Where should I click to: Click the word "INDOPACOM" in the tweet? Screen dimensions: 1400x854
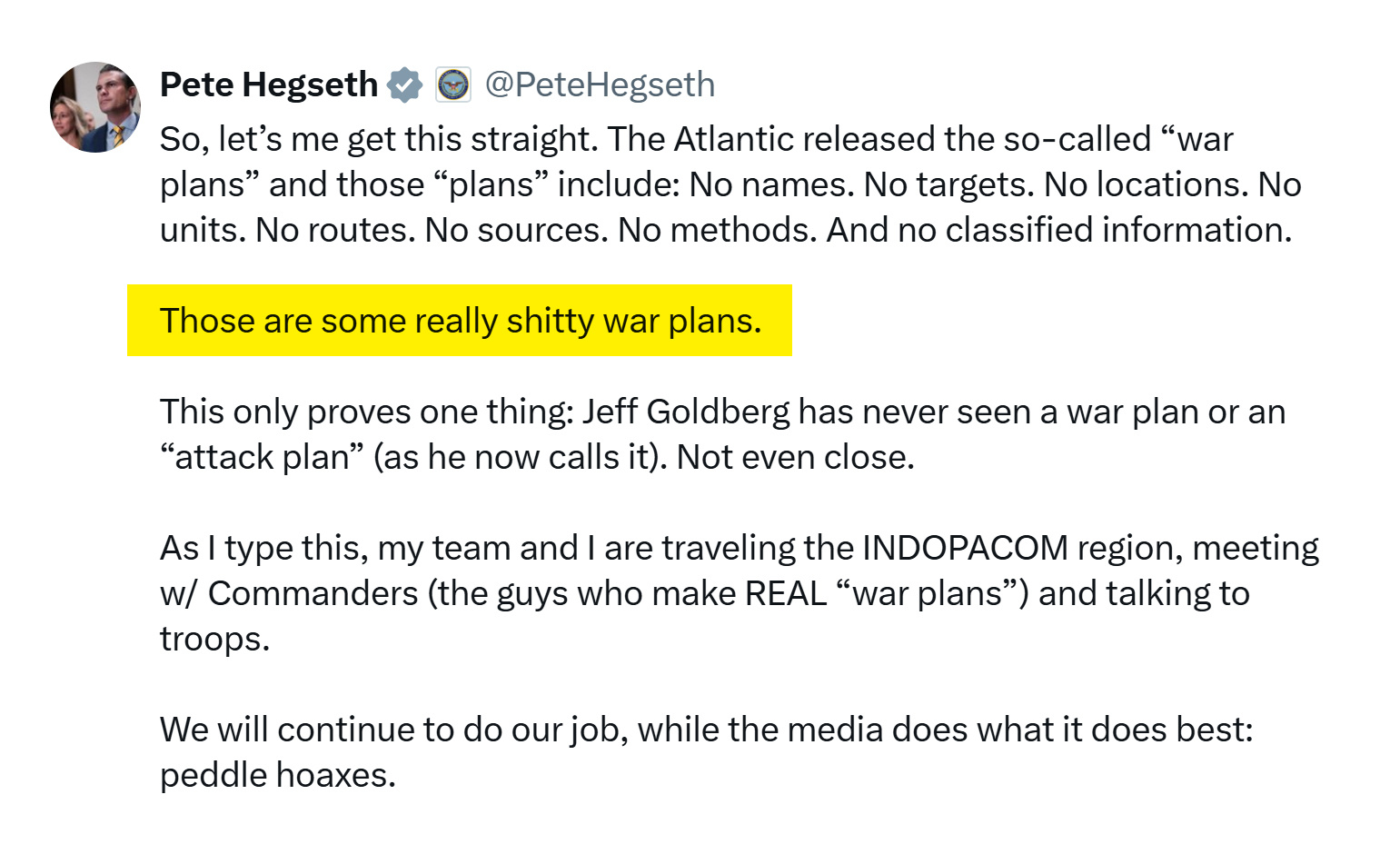965,548
